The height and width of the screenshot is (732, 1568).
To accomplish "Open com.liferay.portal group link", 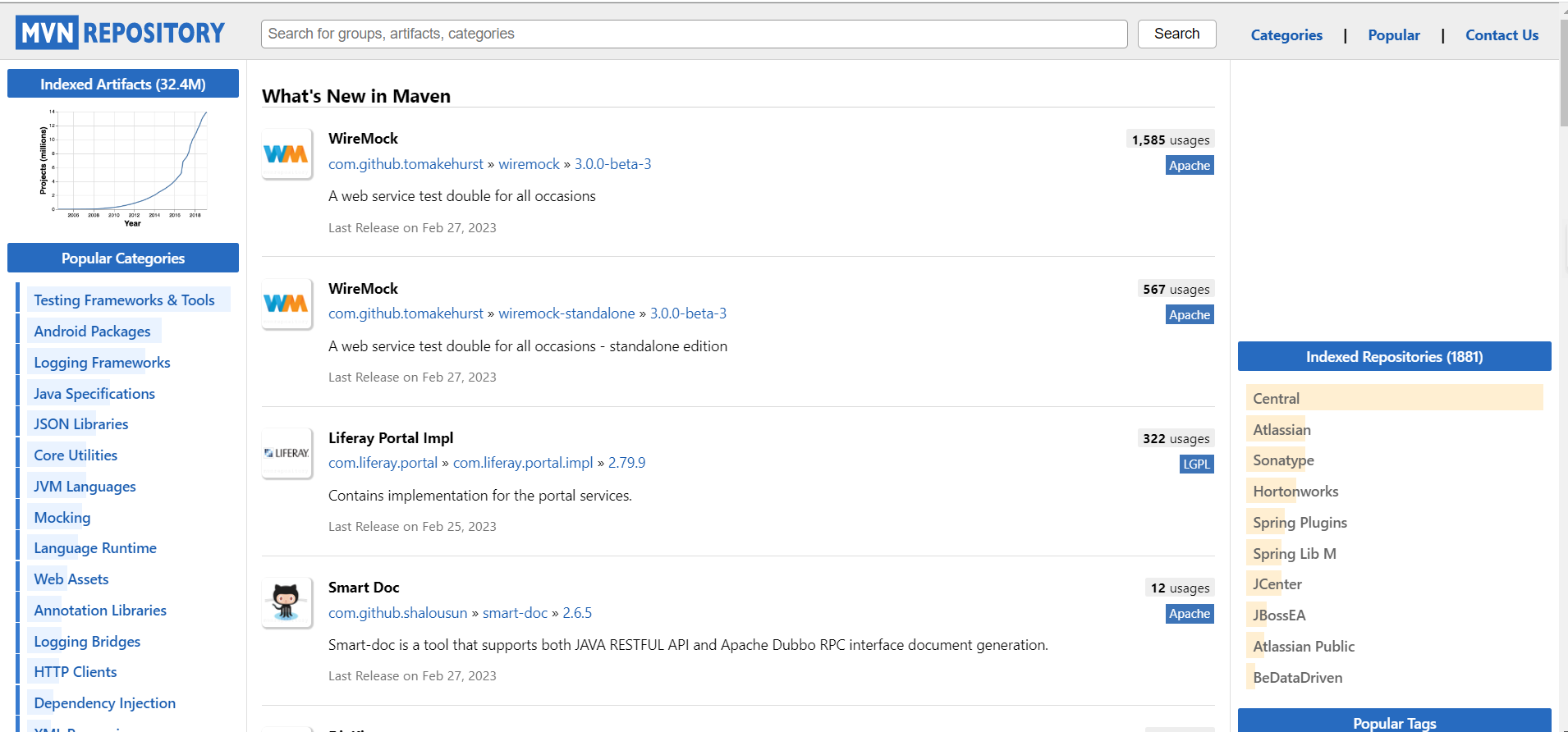I will 383,463.
